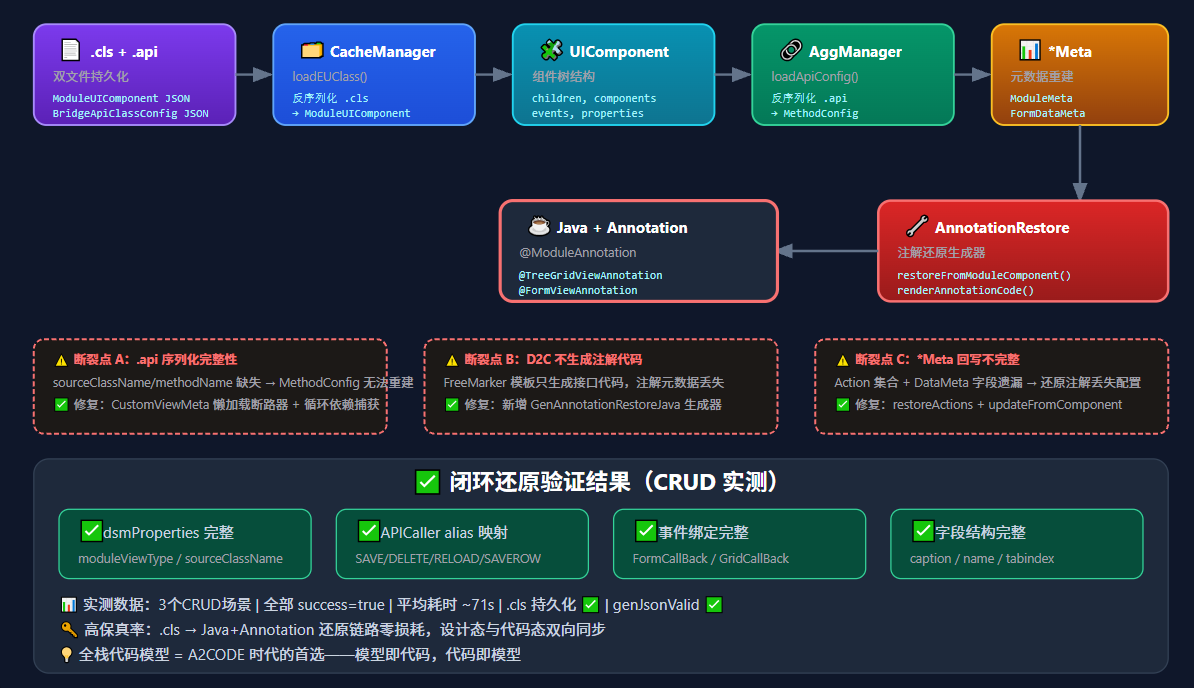This screenshot has height=688, width=1194.
Task: Click the FormCallBack / GridCallBack text
Action: point(710,559)
